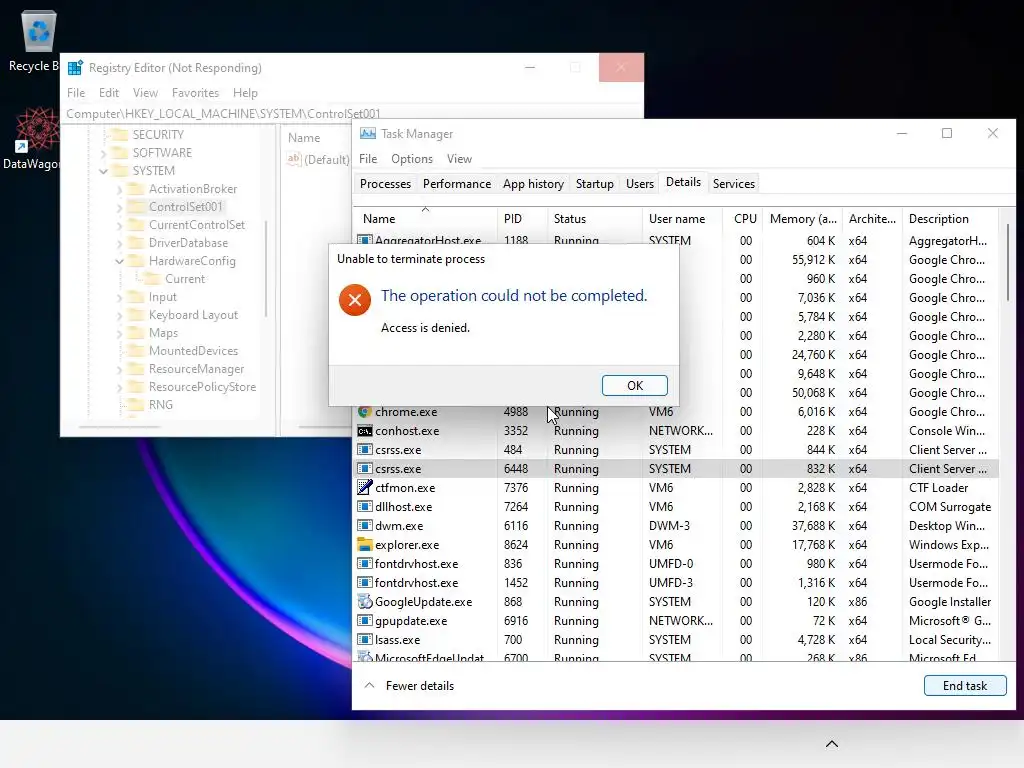This screenshot has width=1024, height=768.
Task: Sort by the Memory column header
Action: [x=803, y=219]
